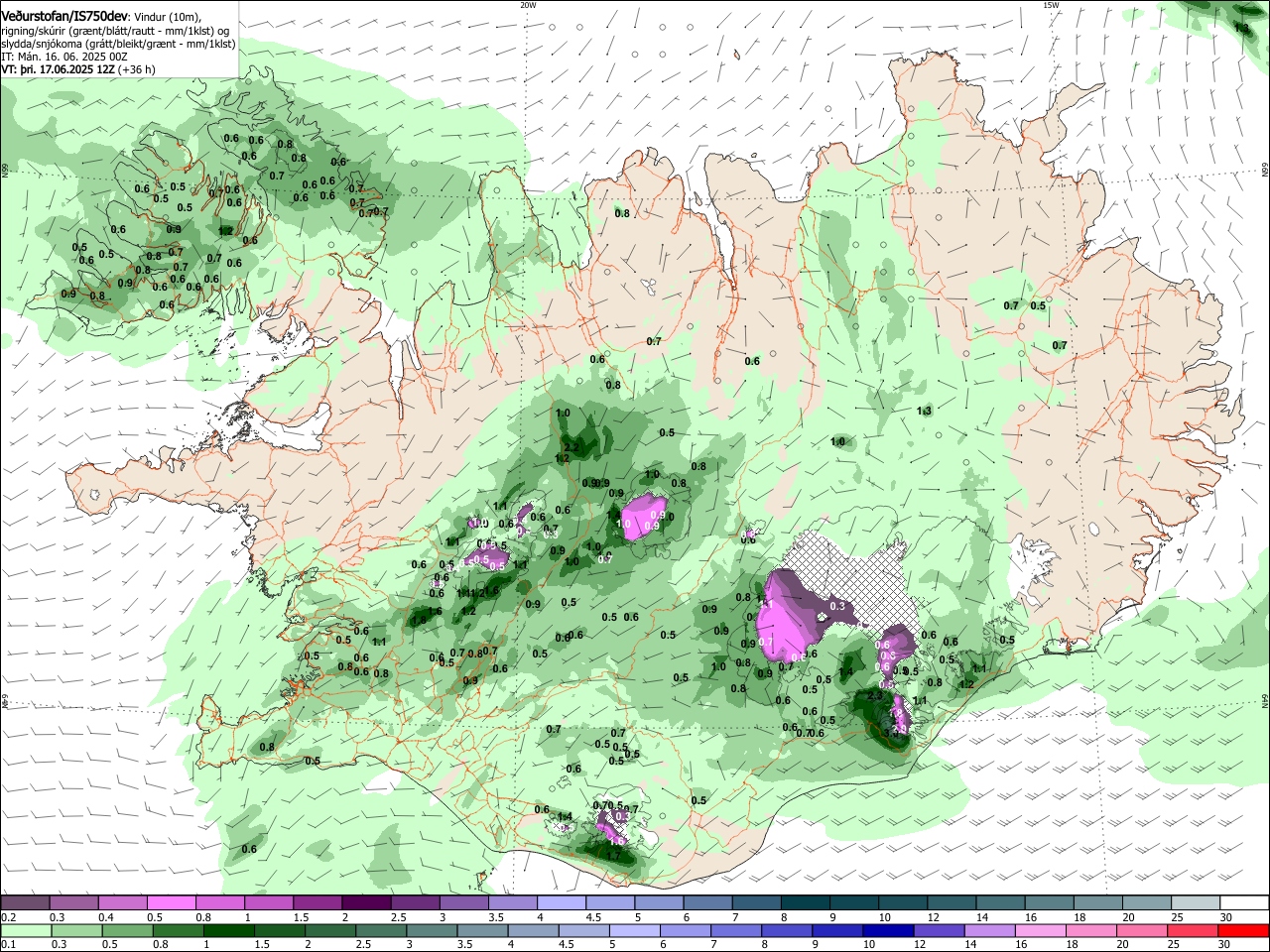Click the violet rain swatch labeled 12

940,930
